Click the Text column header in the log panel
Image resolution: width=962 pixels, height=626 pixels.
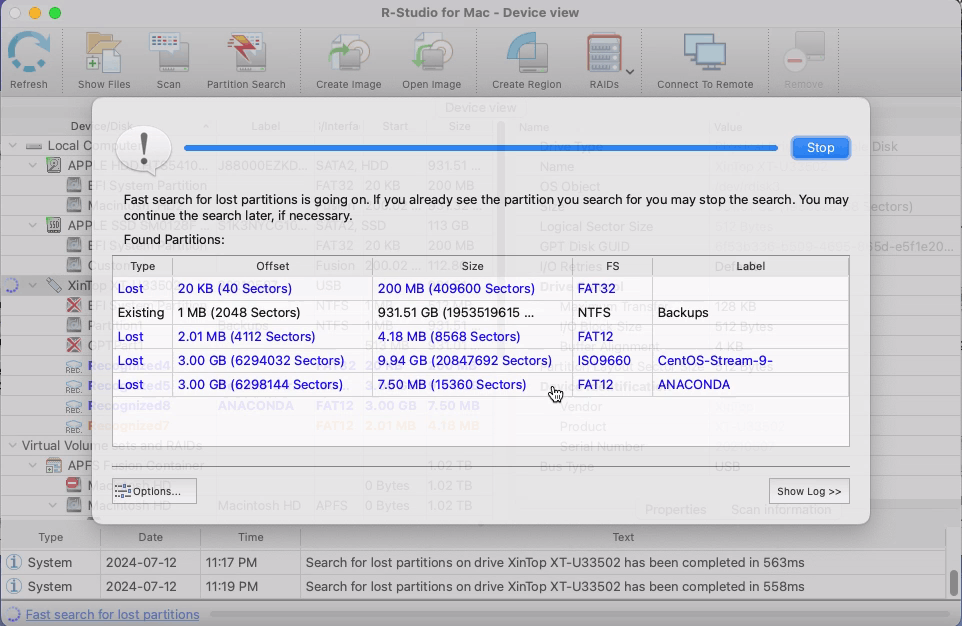coord(623,537)
